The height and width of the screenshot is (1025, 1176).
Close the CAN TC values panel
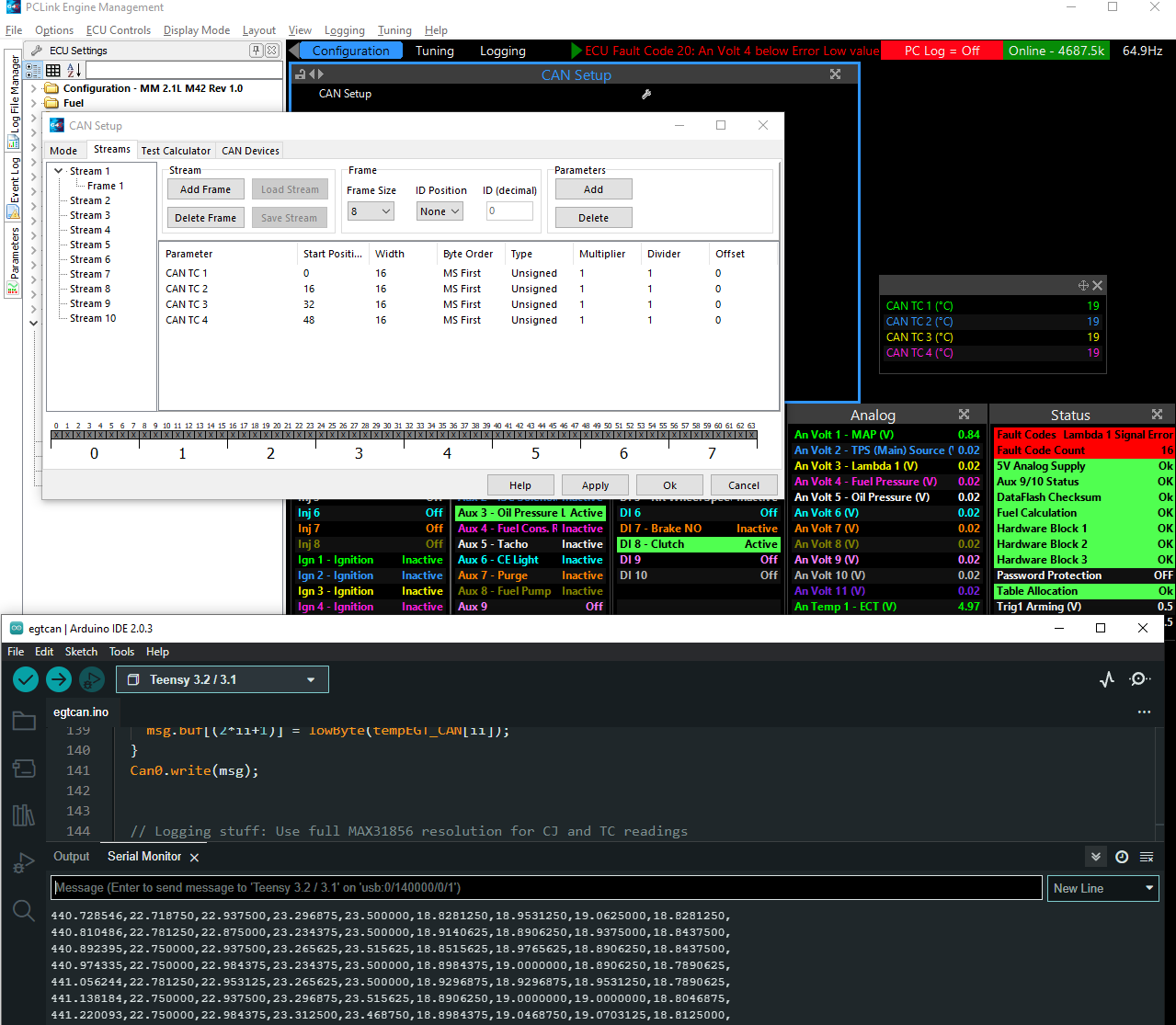[1097, 286]
